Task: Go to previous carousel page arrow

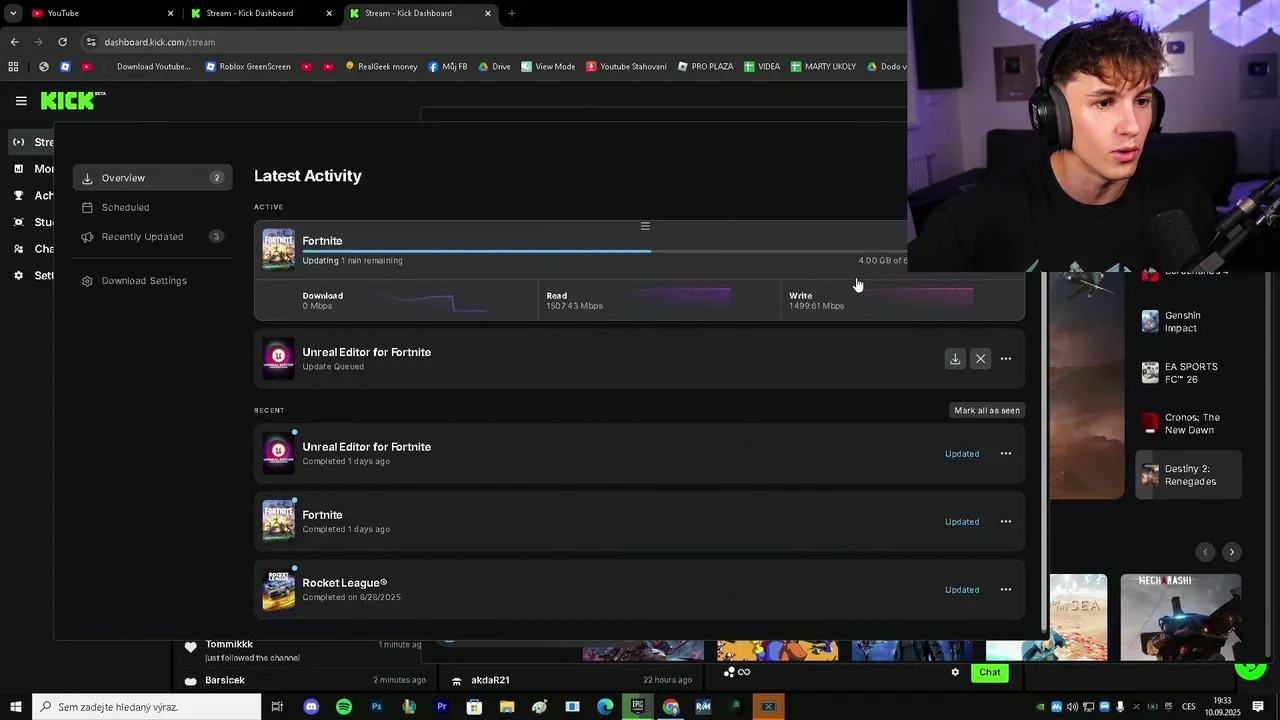Action: tap(1205, 552)
